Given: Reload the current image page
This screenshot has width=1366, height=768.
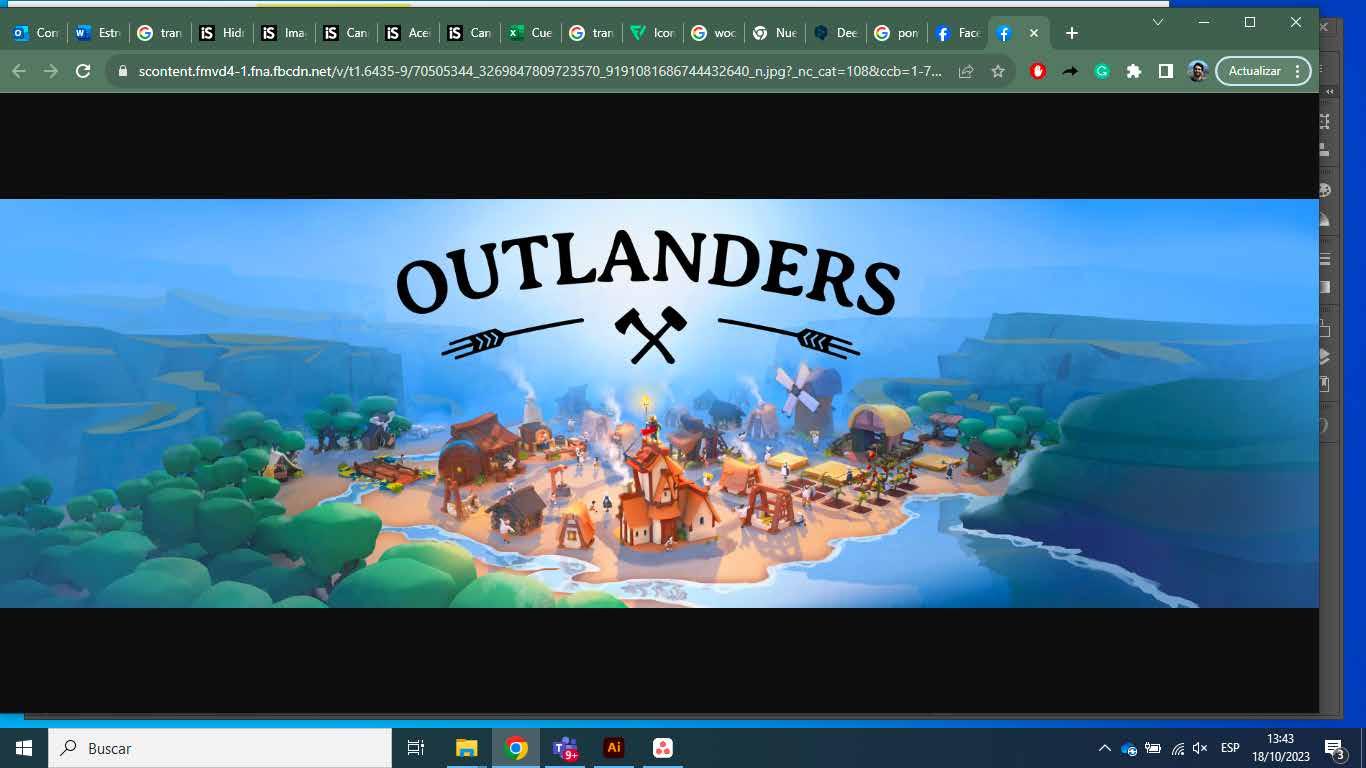Looking at the screenshot, I should point(83,71).
